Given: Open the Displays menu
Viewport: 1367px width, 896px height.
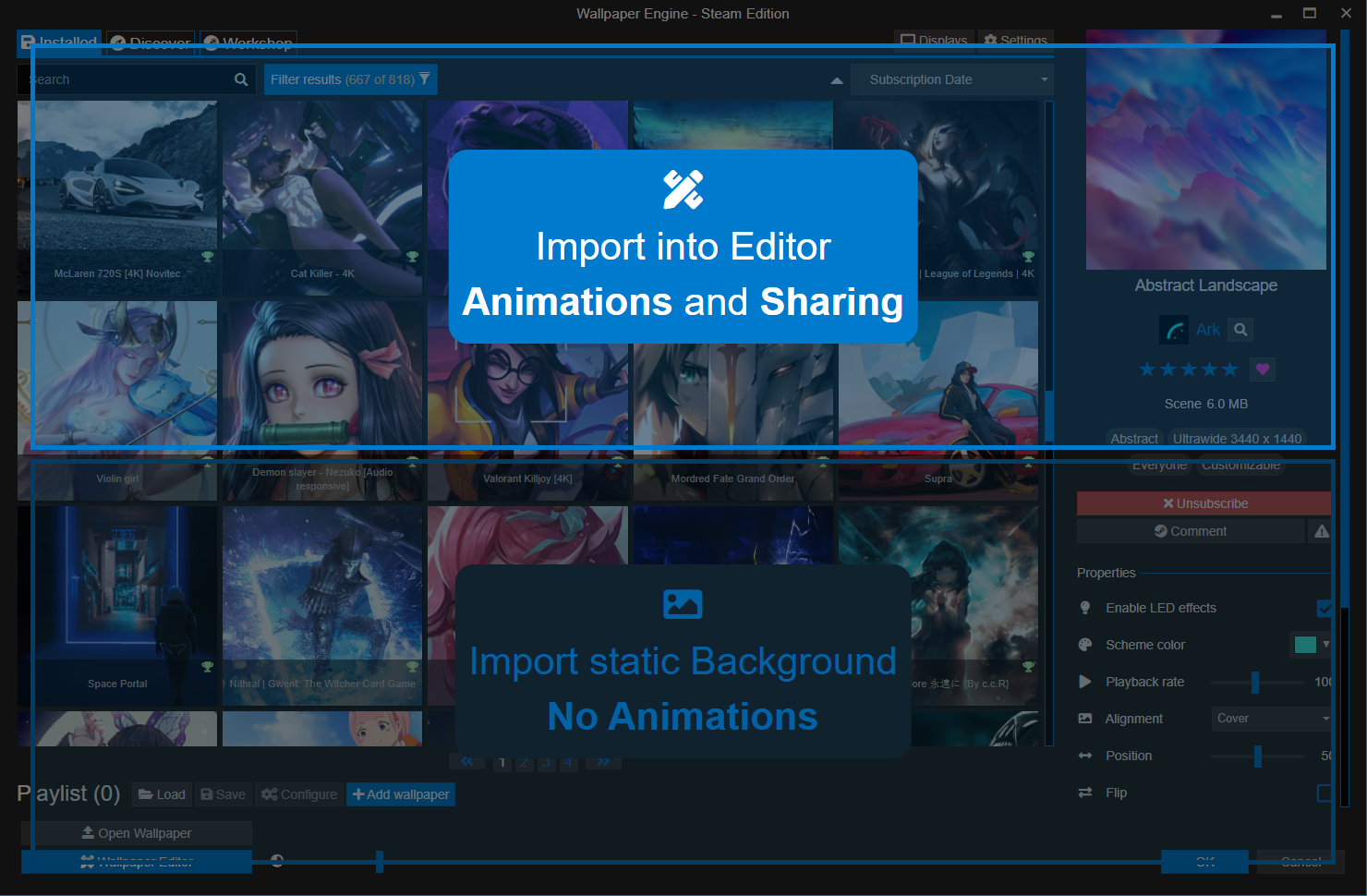Looking at the screenshot, I should tap(934, 41).
